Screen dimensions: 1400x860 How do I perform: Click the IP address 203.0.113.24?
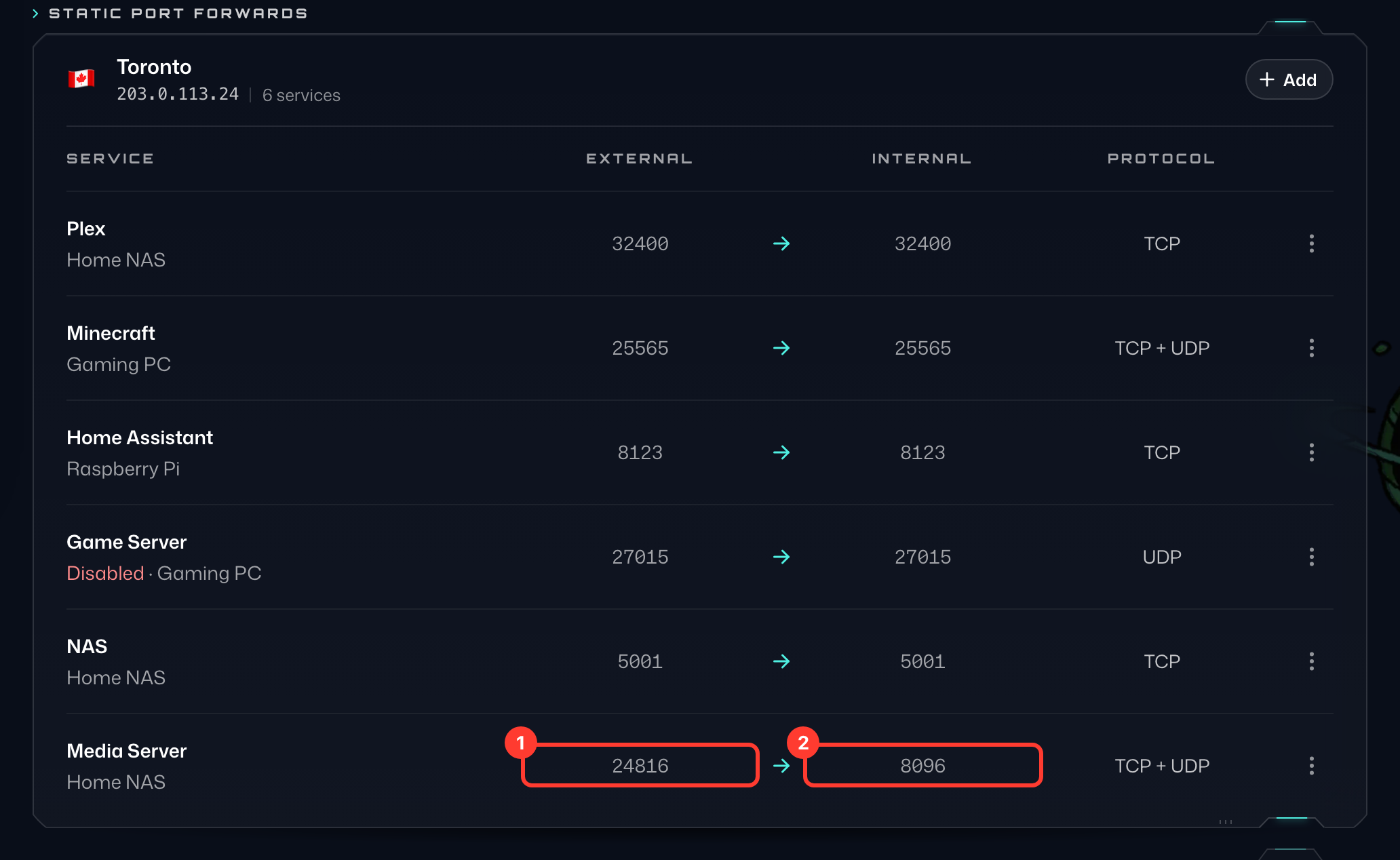pyautogui.click(x=178, y=94)
